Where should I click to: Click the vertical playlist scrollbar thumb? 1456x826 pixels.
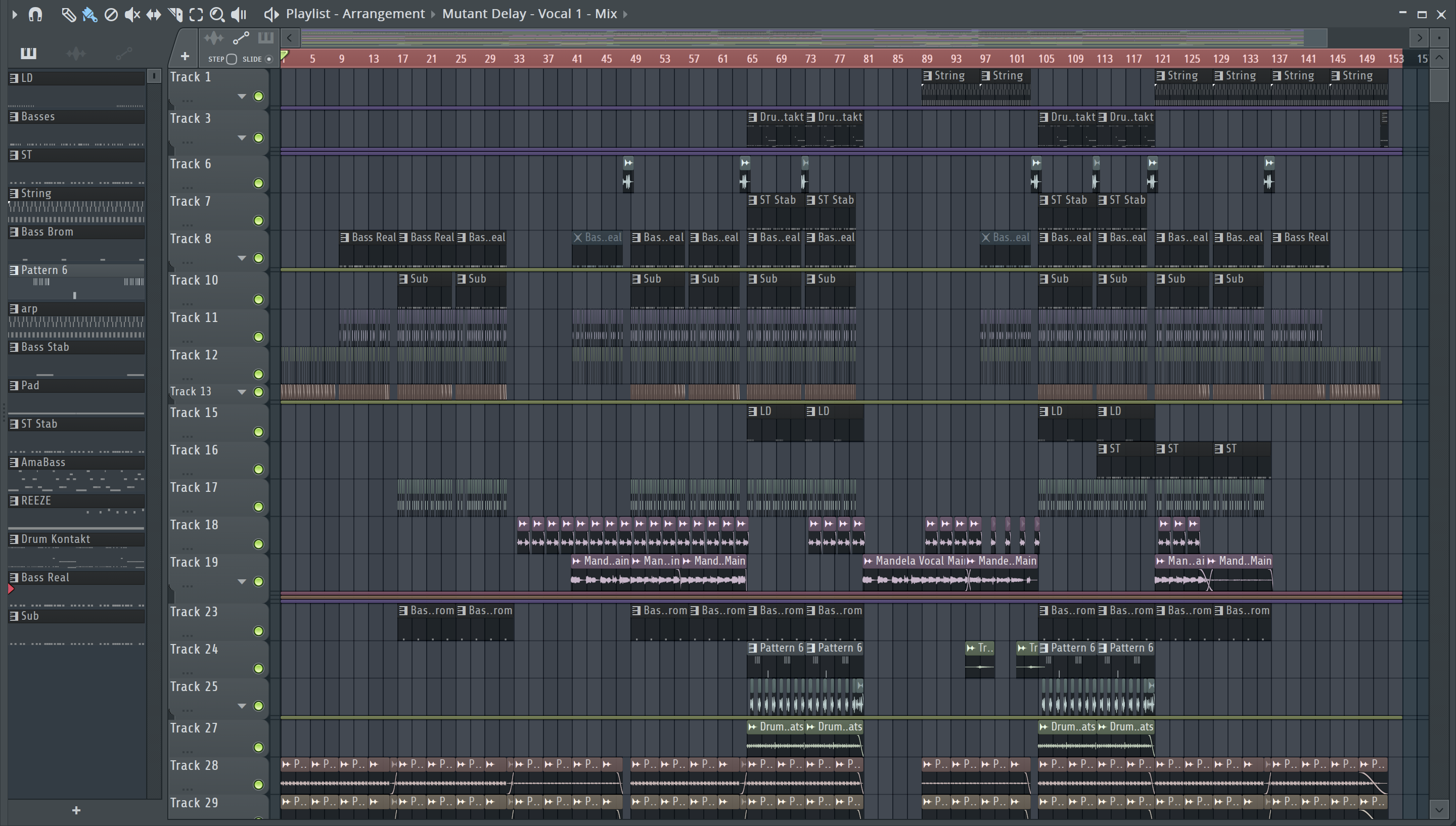(x=1439, y=85)
